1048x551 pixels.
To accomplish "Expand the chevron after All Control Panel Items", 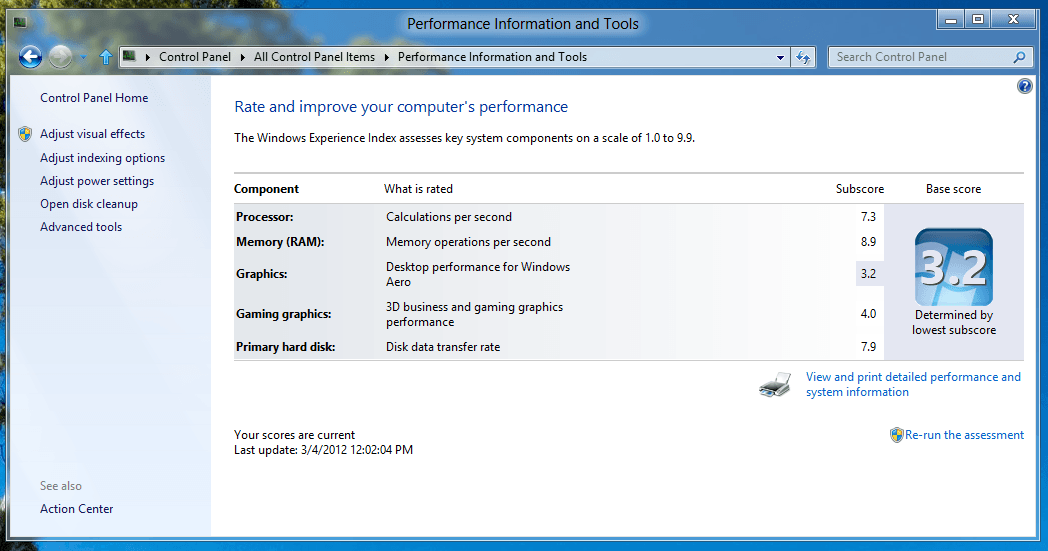I will tap(386, 58).
